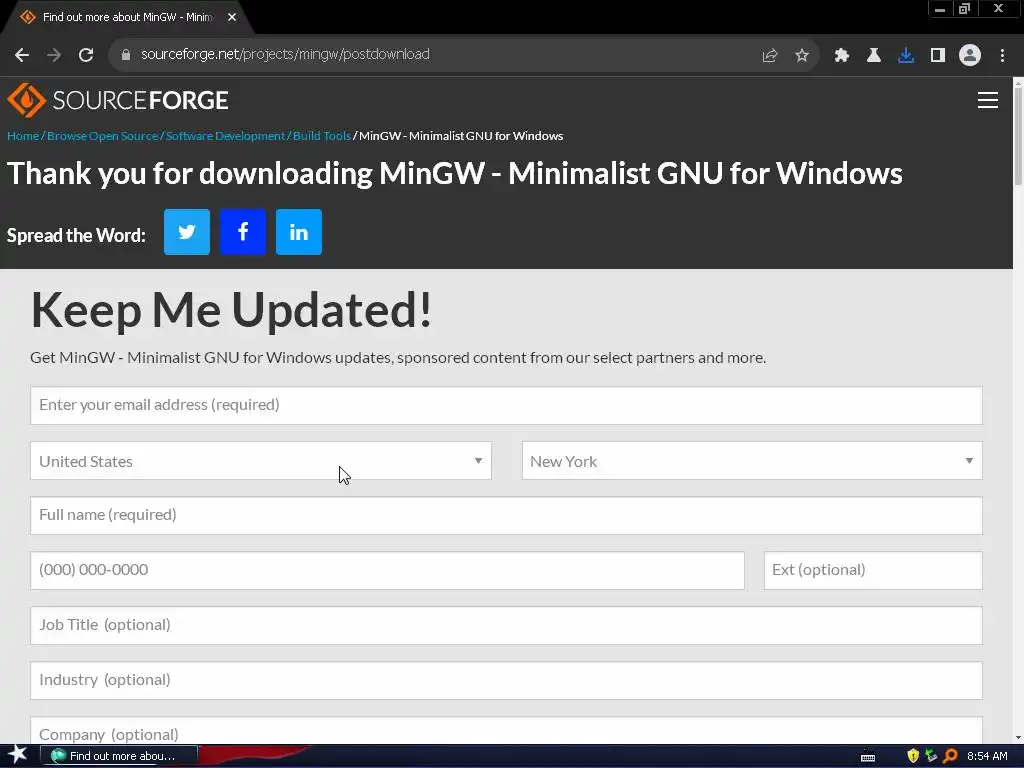Follow the Home breadcrumb link
This screenshot has width=1024, height=768.
pos(23,136)
